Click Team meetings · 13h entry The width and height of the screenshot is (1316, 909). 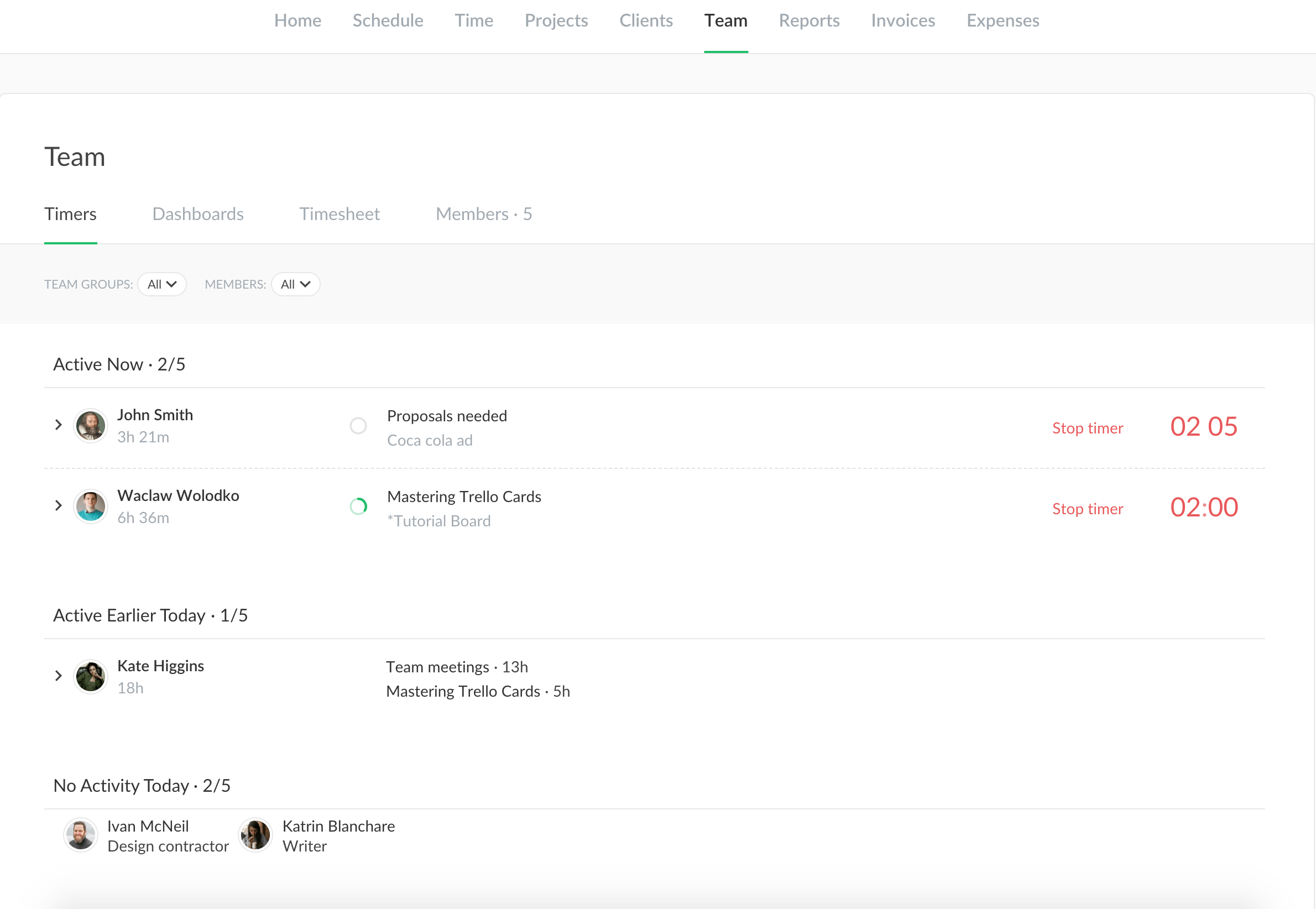pos(457,667)
